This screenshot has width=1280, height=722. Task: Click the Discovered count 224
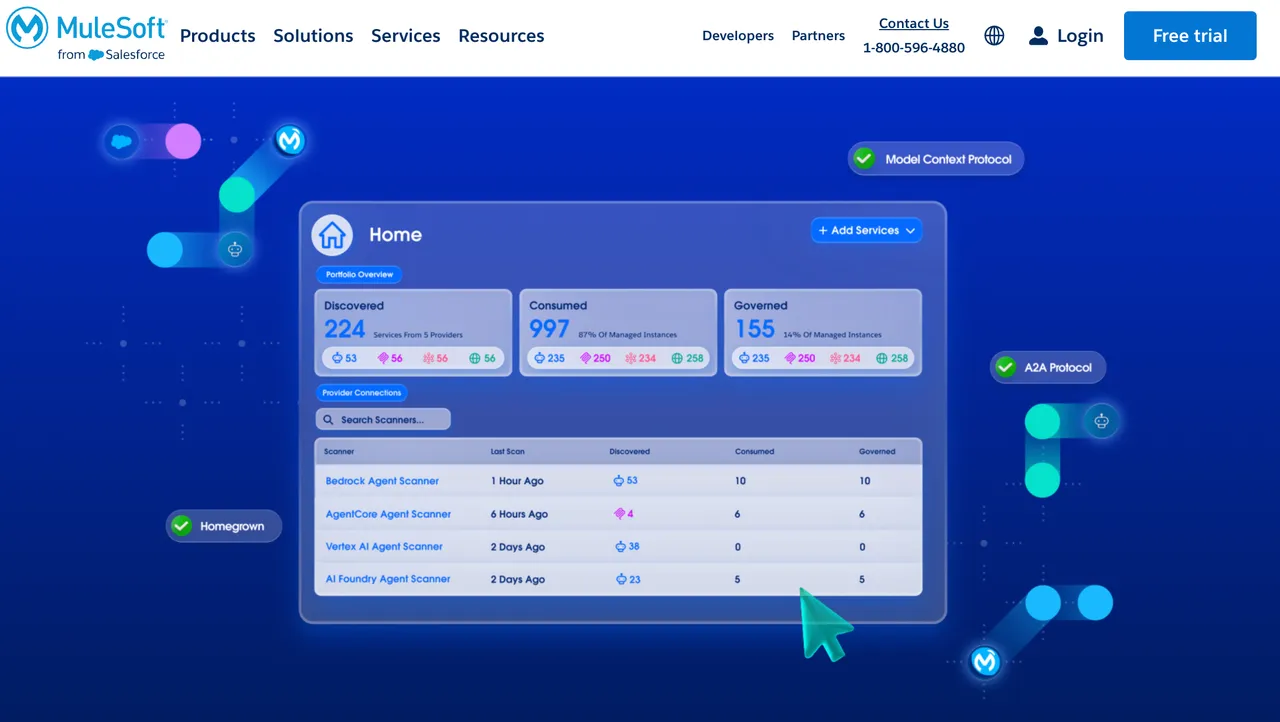coord(345,329)
